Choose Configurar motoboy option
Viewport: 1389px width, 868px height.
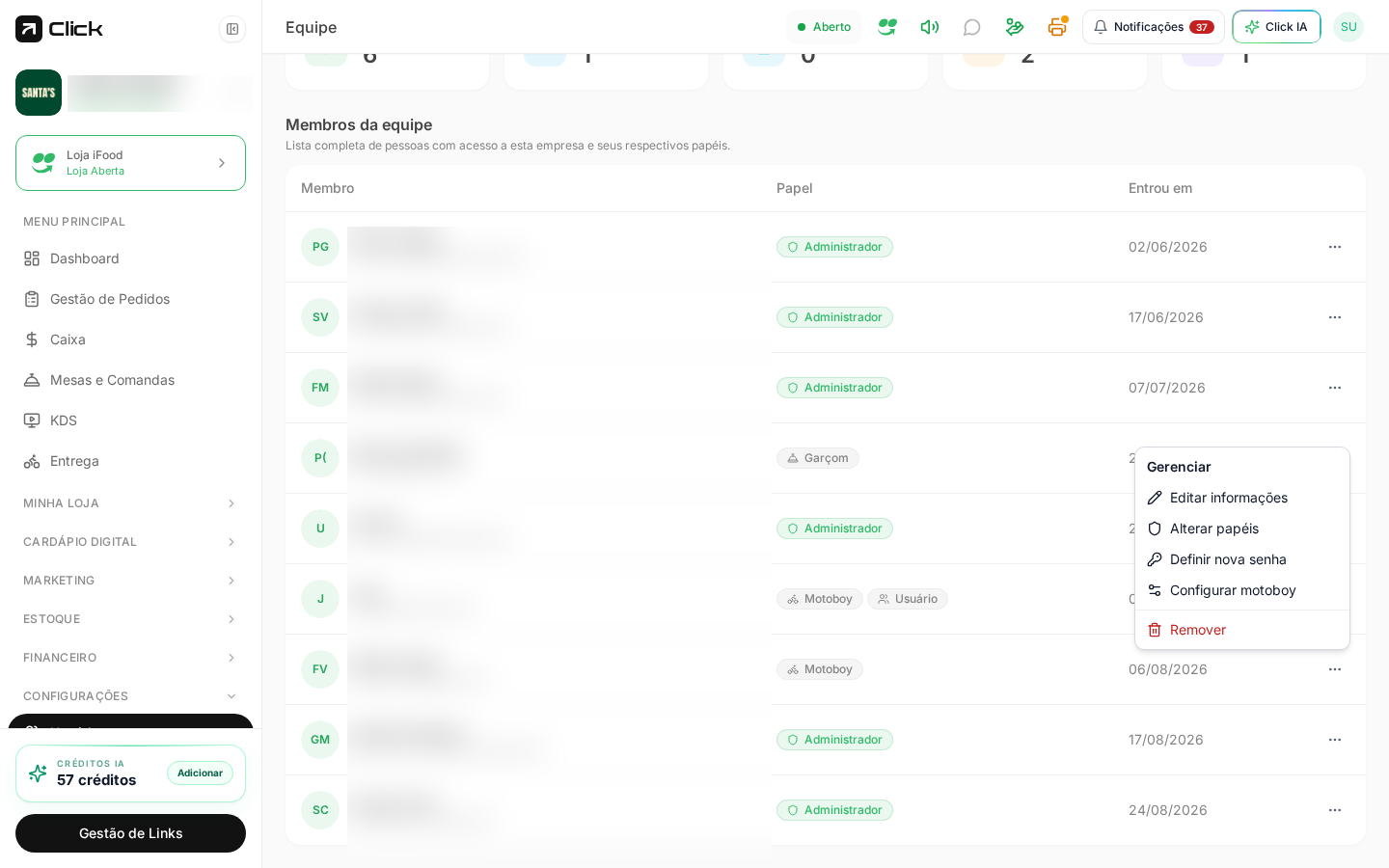point(1242,590)
